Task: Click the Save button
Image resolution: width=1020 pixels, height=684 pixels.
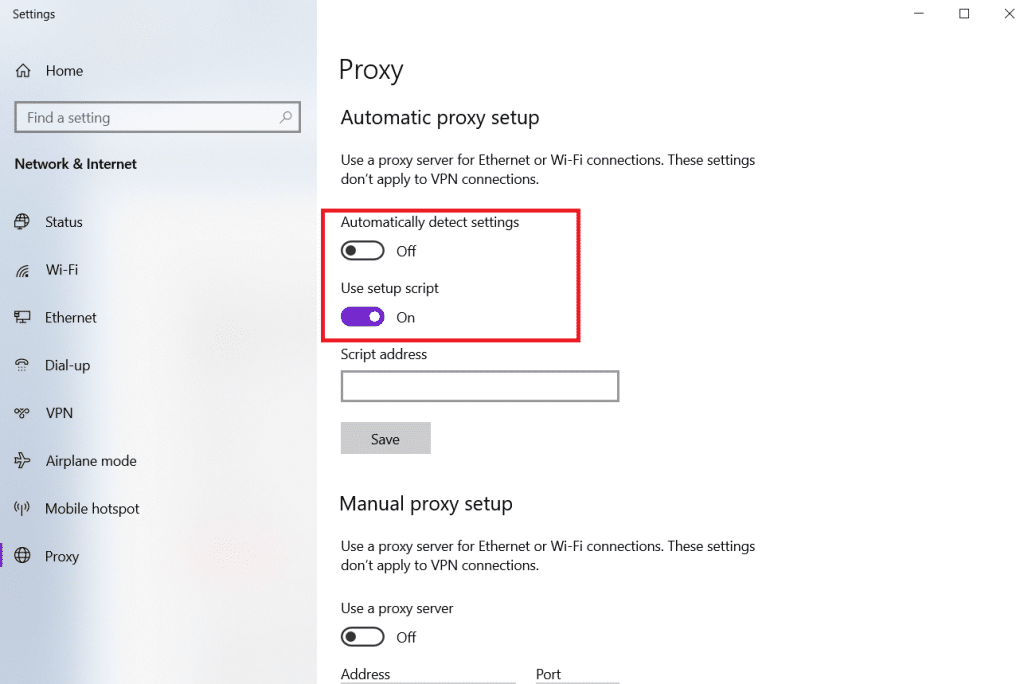Action: point(386,438)
